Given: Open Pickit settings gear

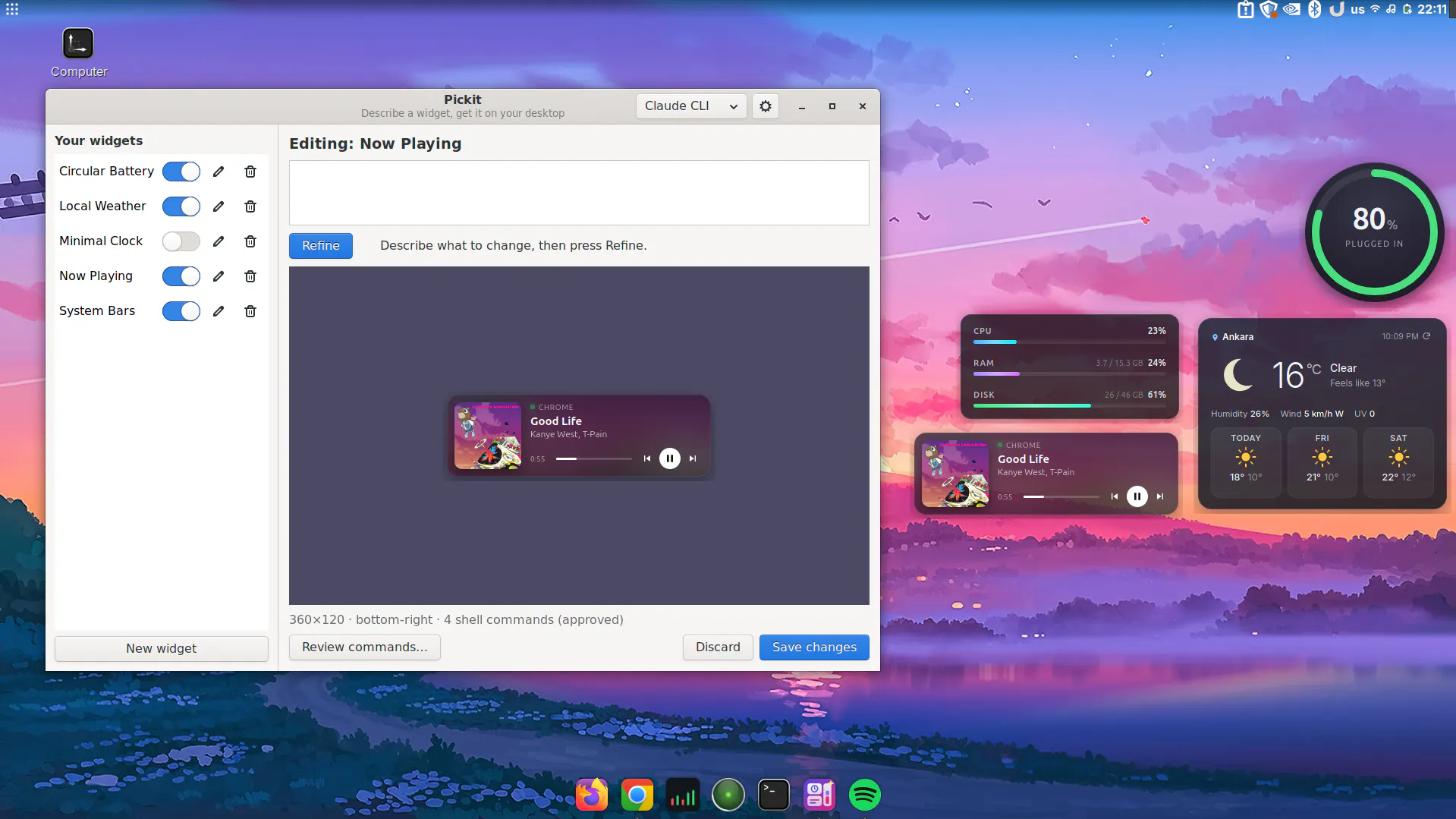Looking at the screenshot, I should click(766, 106).
